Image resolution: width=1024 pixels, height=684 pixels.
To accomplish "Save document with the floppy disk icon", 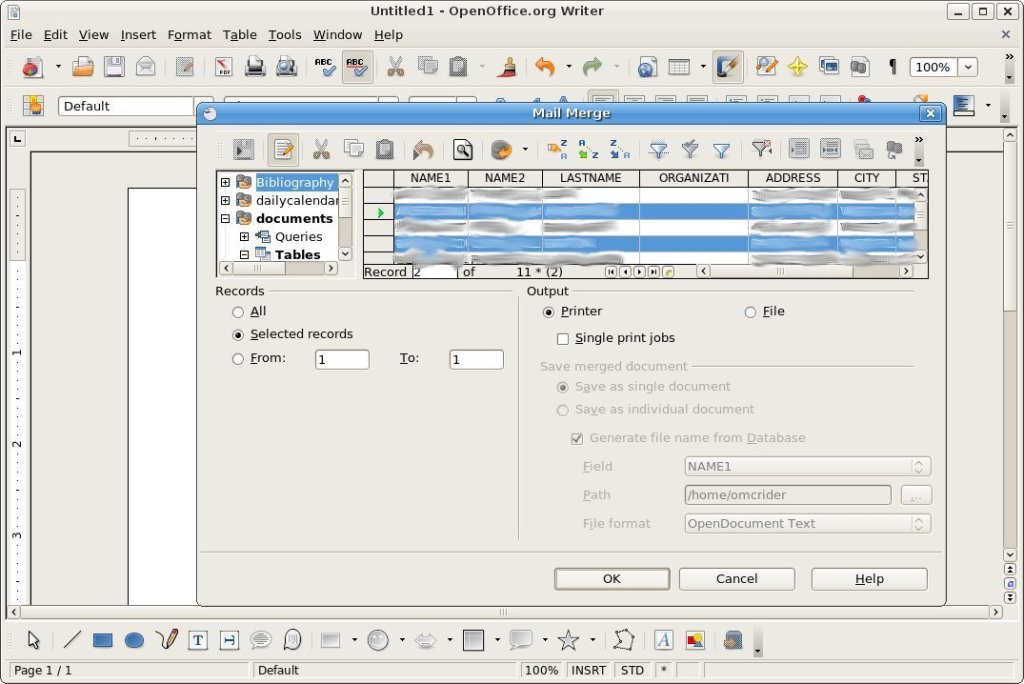I will pyautogui.click(x=114, y=67).
